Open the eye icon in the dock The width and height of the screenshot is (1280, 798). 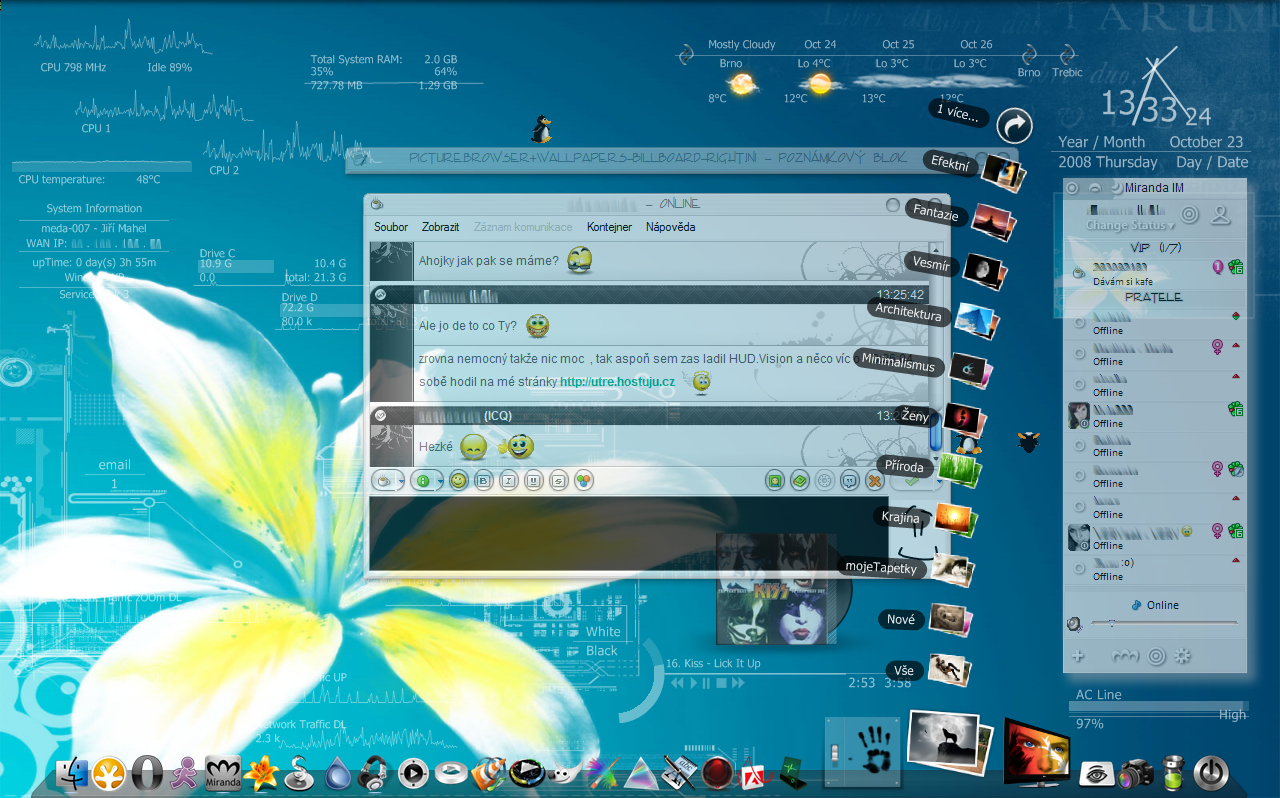point(1097,773)
